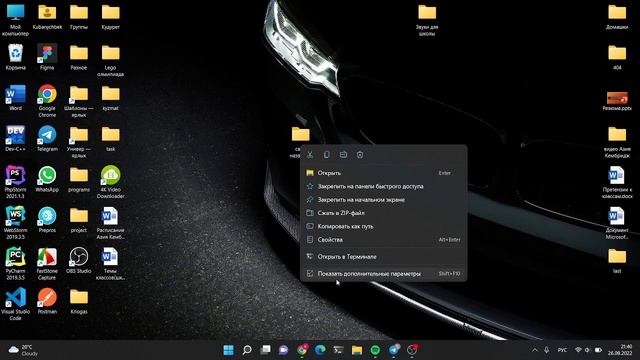The height and width of the screenshot is (360, 640).
Task: Select the WhatsApp desktop shortcut
Action: pos(47,180)
